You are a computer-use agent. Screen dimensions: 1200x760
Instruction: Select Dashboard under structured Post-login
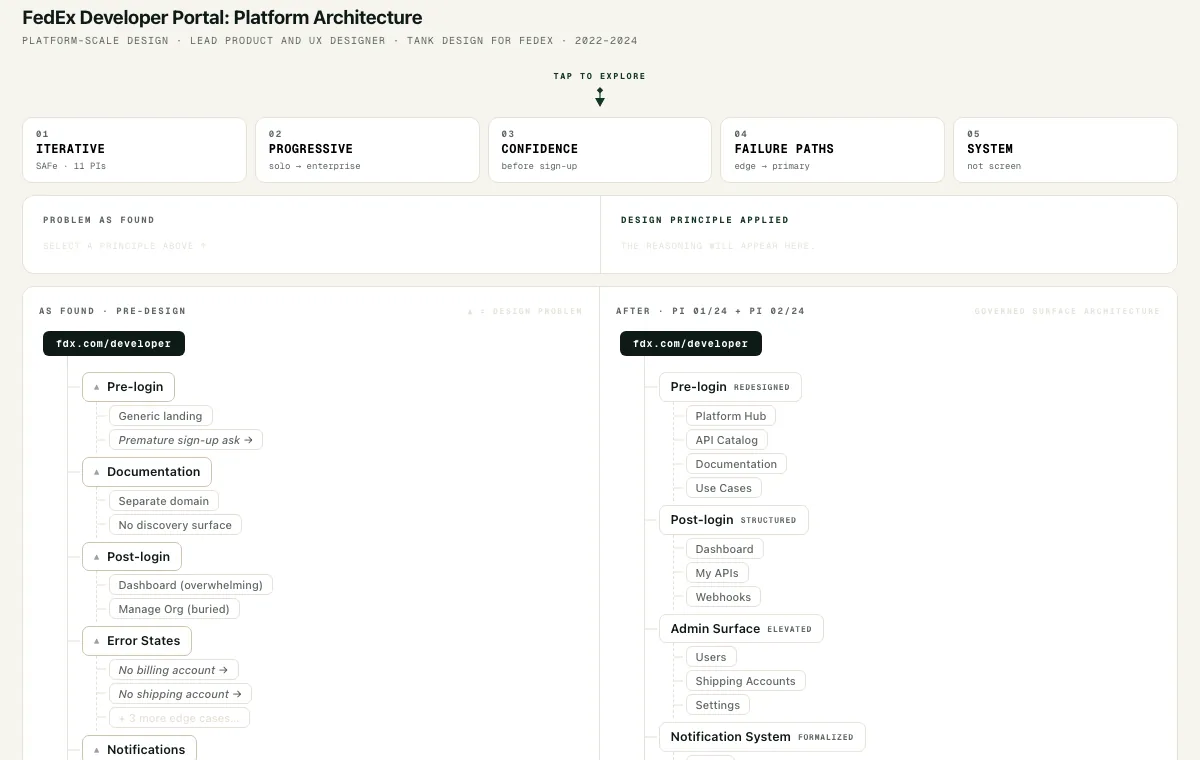pyautogui.click(x=725, y=549)
